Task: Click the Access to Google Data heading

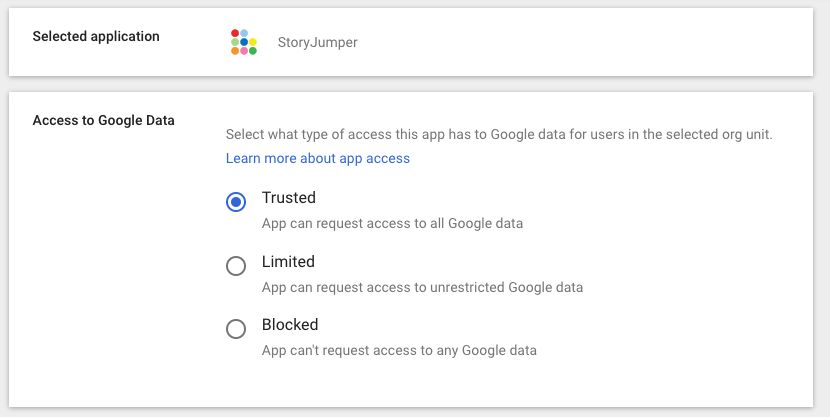Action: (103, 121)
